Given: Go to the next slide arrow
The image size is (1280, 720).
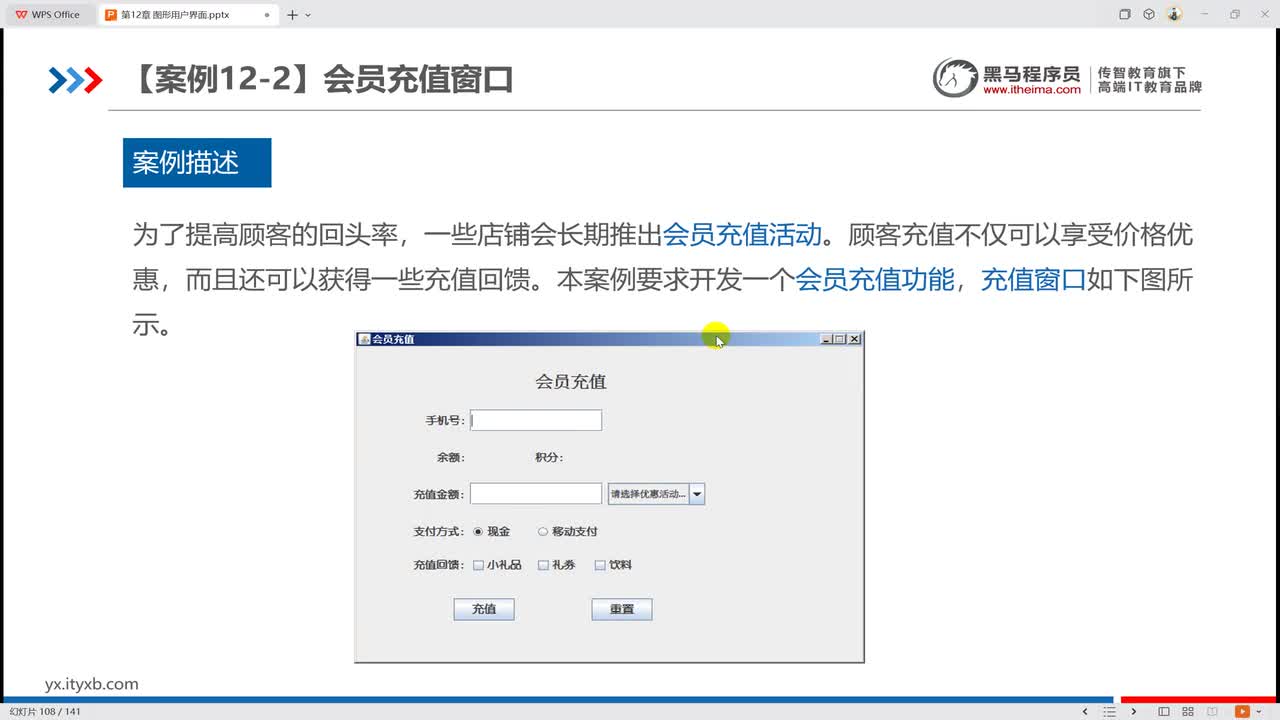Looking at the screenshot, I should click(x=1134, y=711).
